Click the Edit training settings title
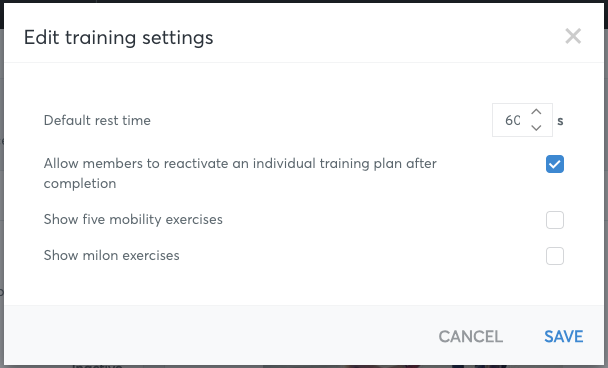The width and height of the screenshot is (608, 368). point(118,38)
